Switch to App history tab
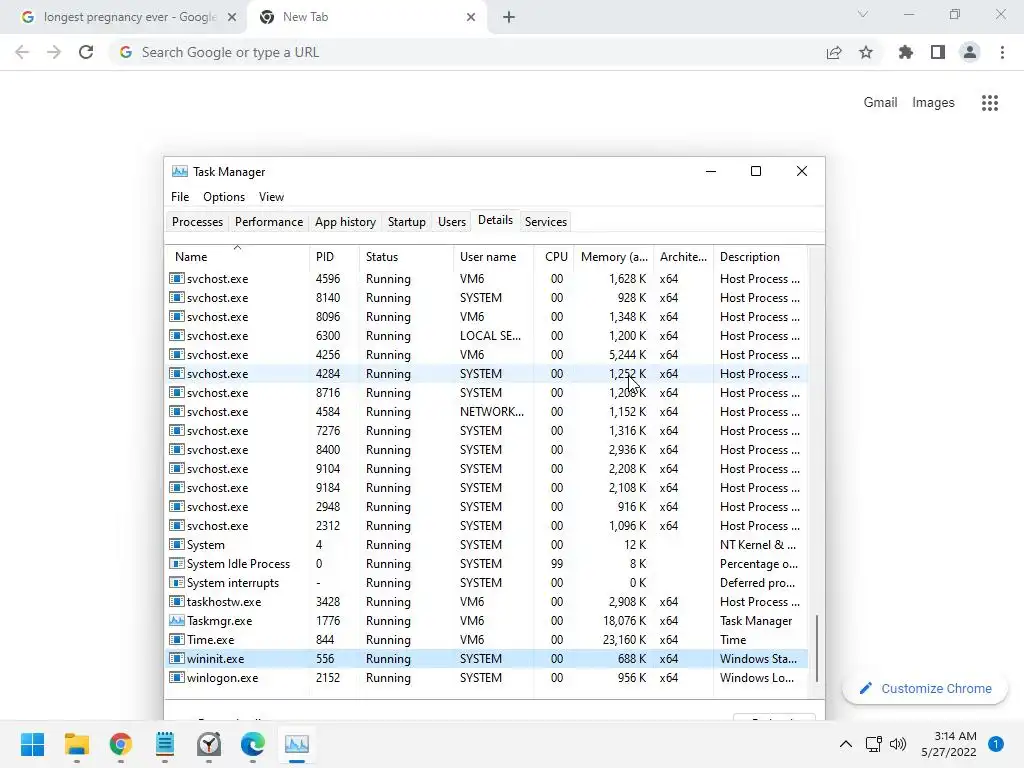Viewport: 1024px width, 768px height. pyautogui.click(x=345, y=222)
